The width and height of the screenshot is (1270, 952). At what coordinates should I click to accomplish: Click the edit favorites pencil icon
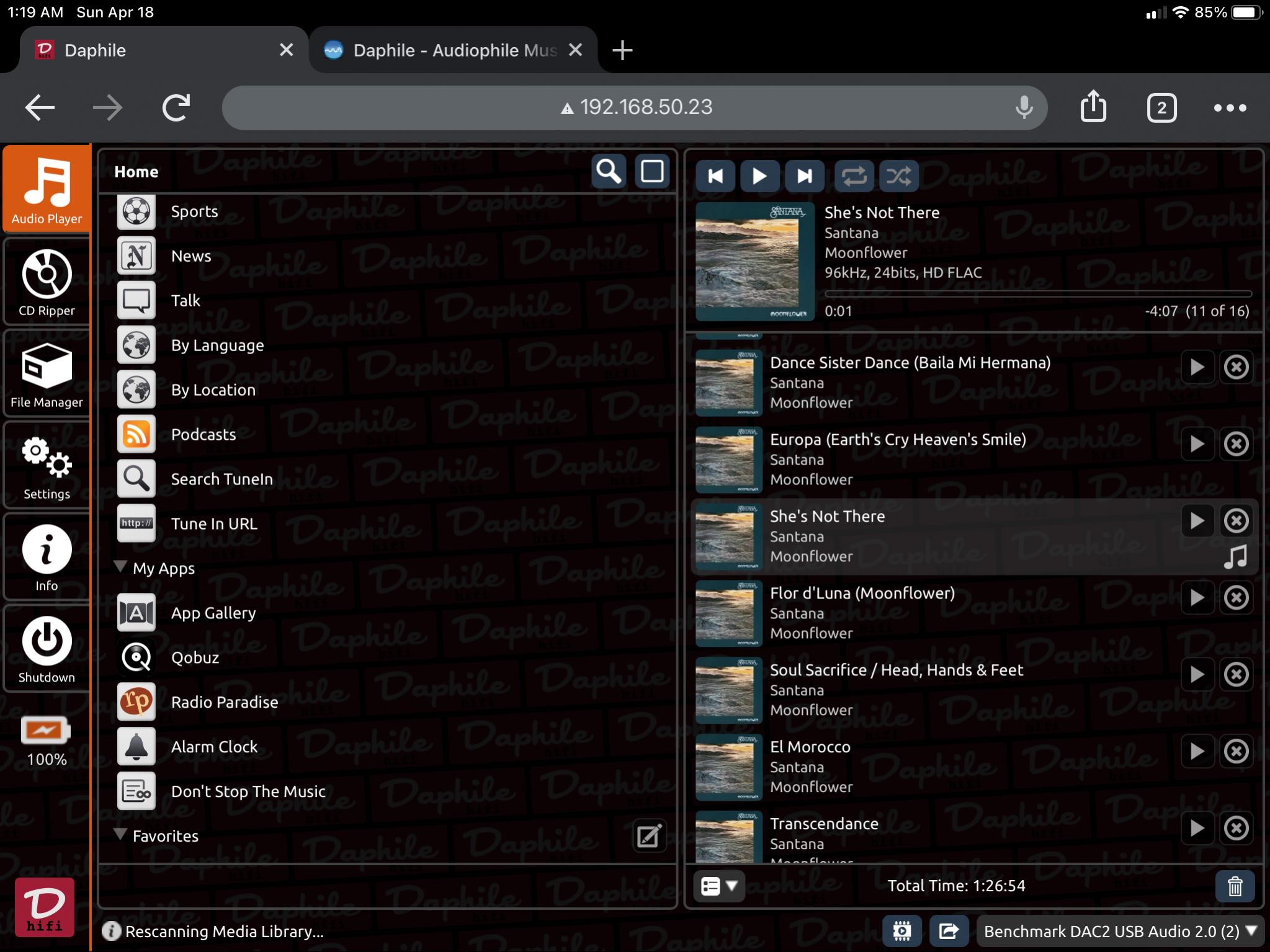tap(650, 836)
